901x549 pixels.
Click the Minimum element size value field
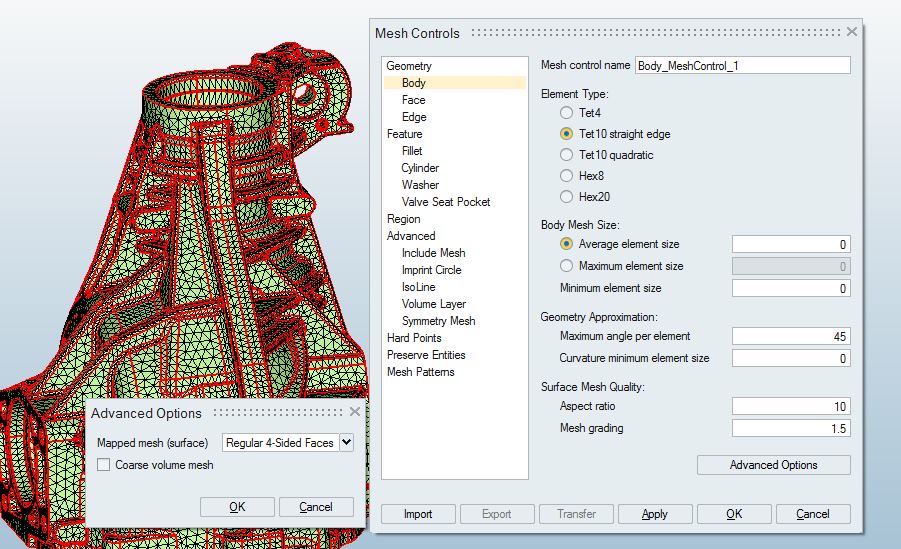click(791, 288)
